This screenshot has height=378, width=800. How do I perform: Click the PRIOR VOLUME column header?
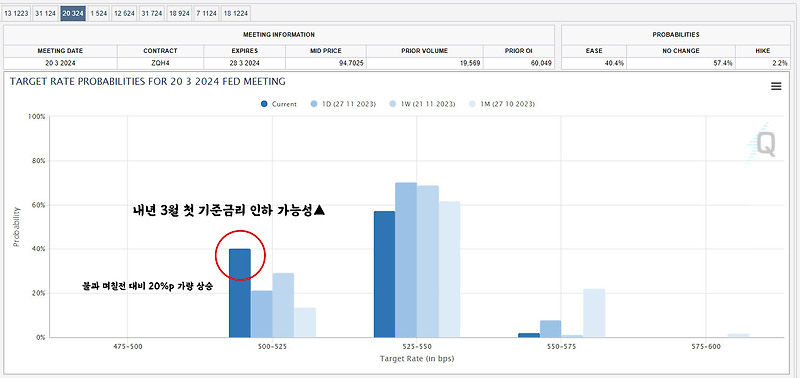click(x=424, y=51)
